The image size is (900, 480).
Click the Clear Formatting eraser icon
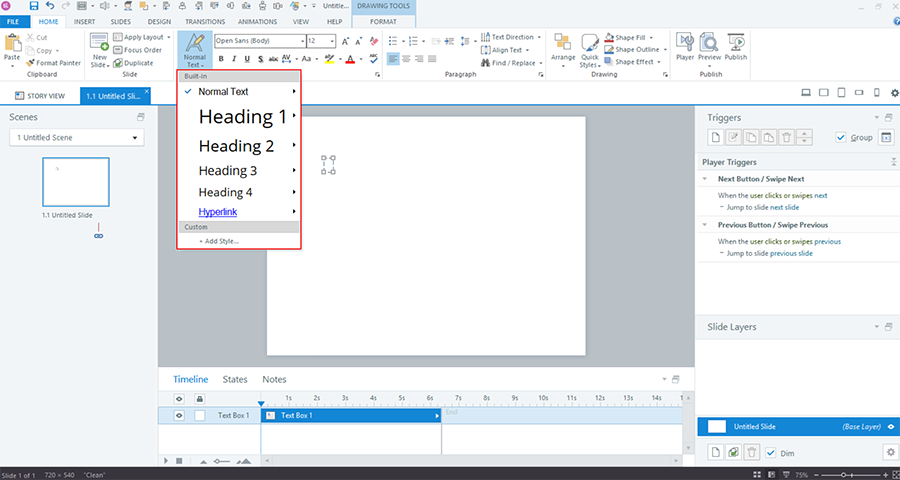pyautogui.click(x=374, y=41)
